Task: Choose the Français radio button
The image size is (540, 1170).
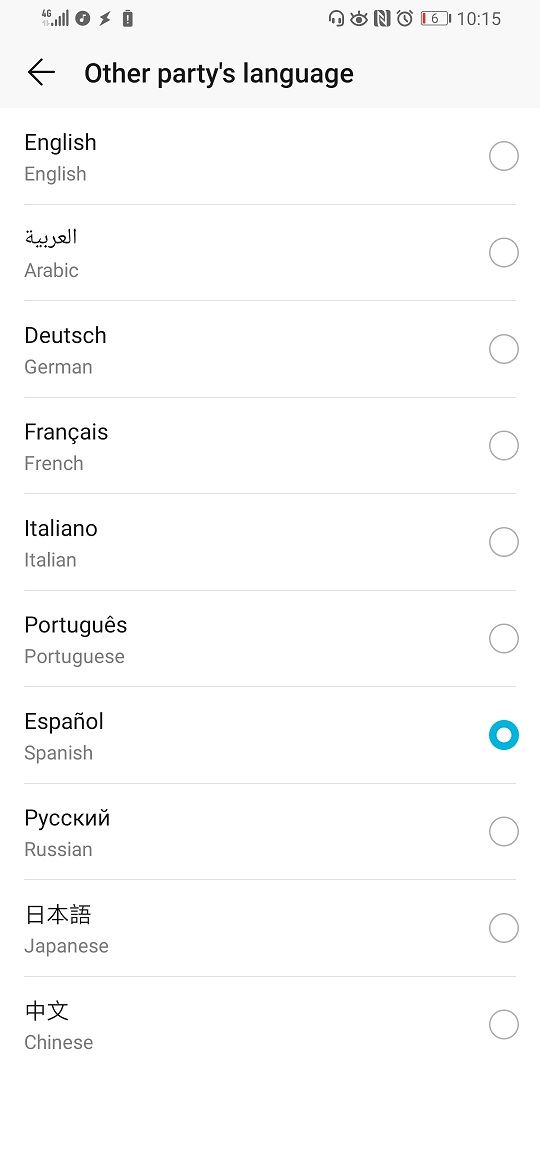Action: point(503,445)
